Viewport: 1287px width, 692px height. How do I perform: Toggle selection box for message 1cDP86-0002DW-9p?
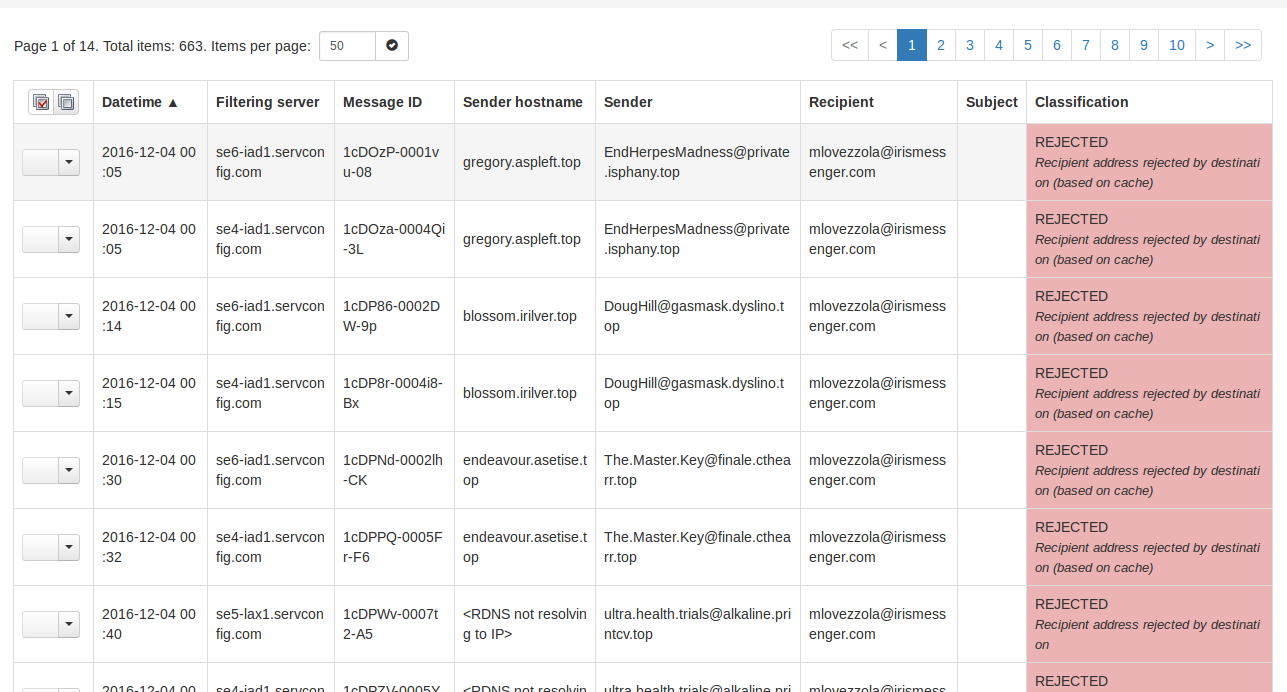tap(40, 317)
